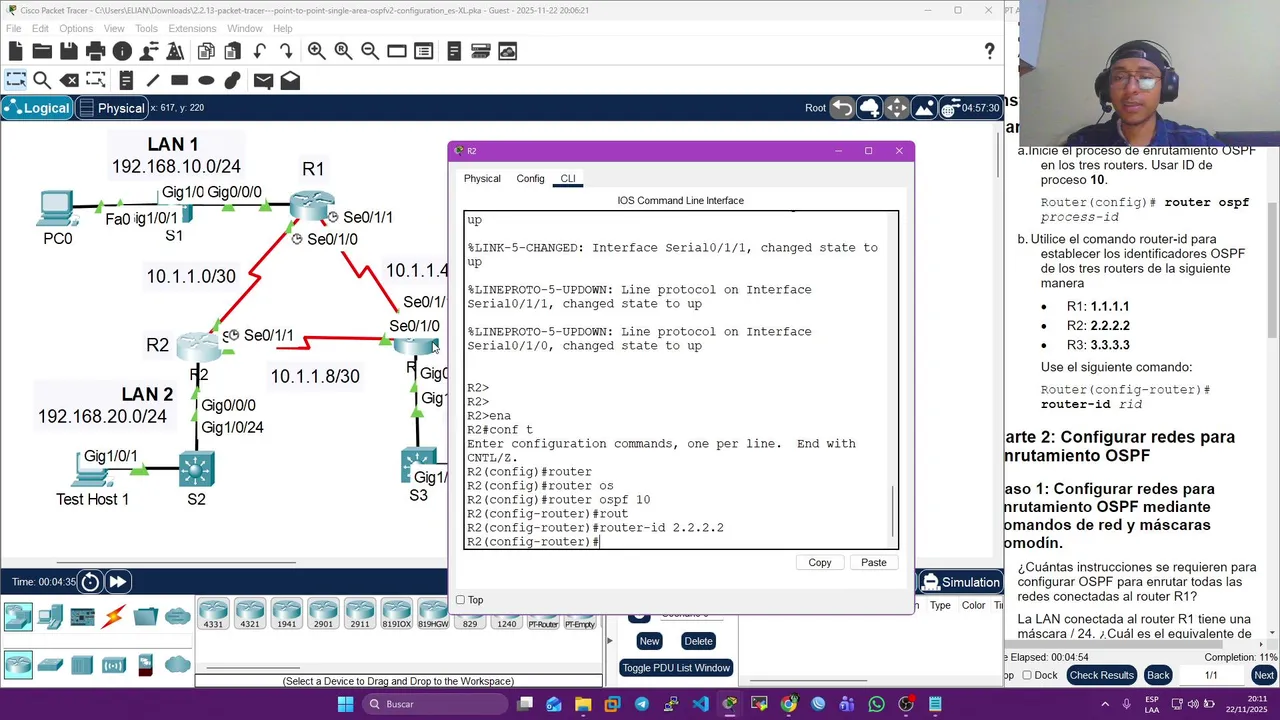Save the file with the floppy icon
1280x720 pixels.
coord(69,51)
